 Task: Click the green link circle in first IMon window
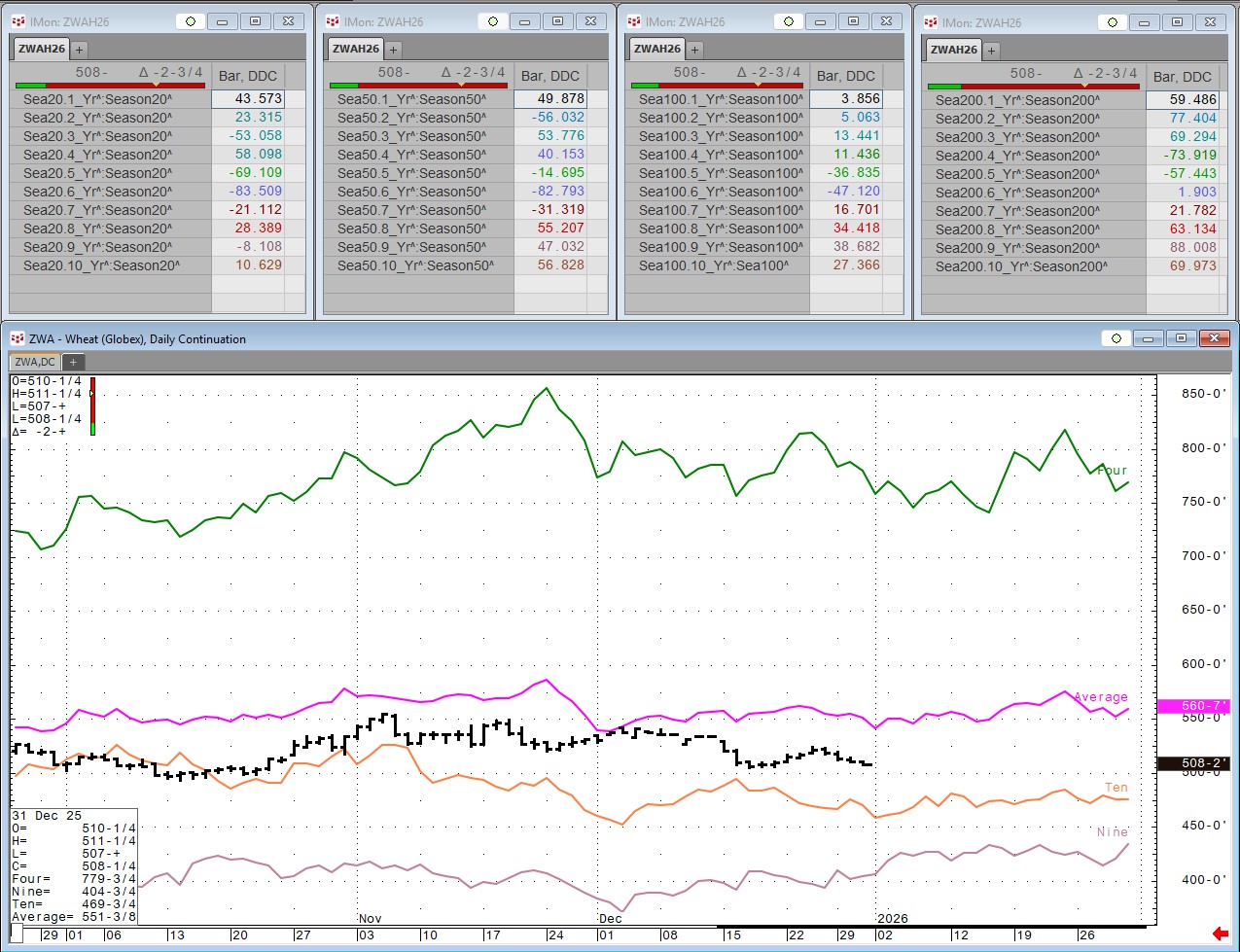point(190,21)
